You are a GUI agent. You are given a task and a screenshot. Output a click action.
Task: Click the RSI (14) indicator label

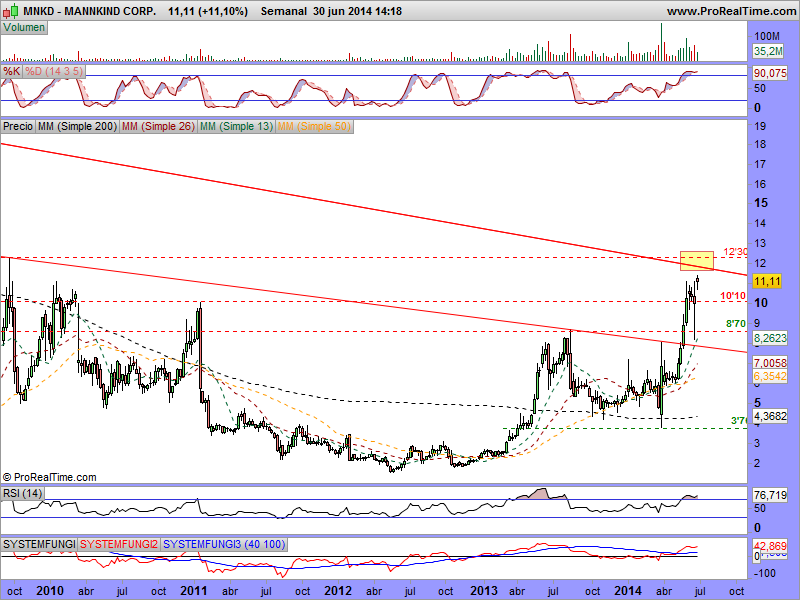tap(22, 493)
